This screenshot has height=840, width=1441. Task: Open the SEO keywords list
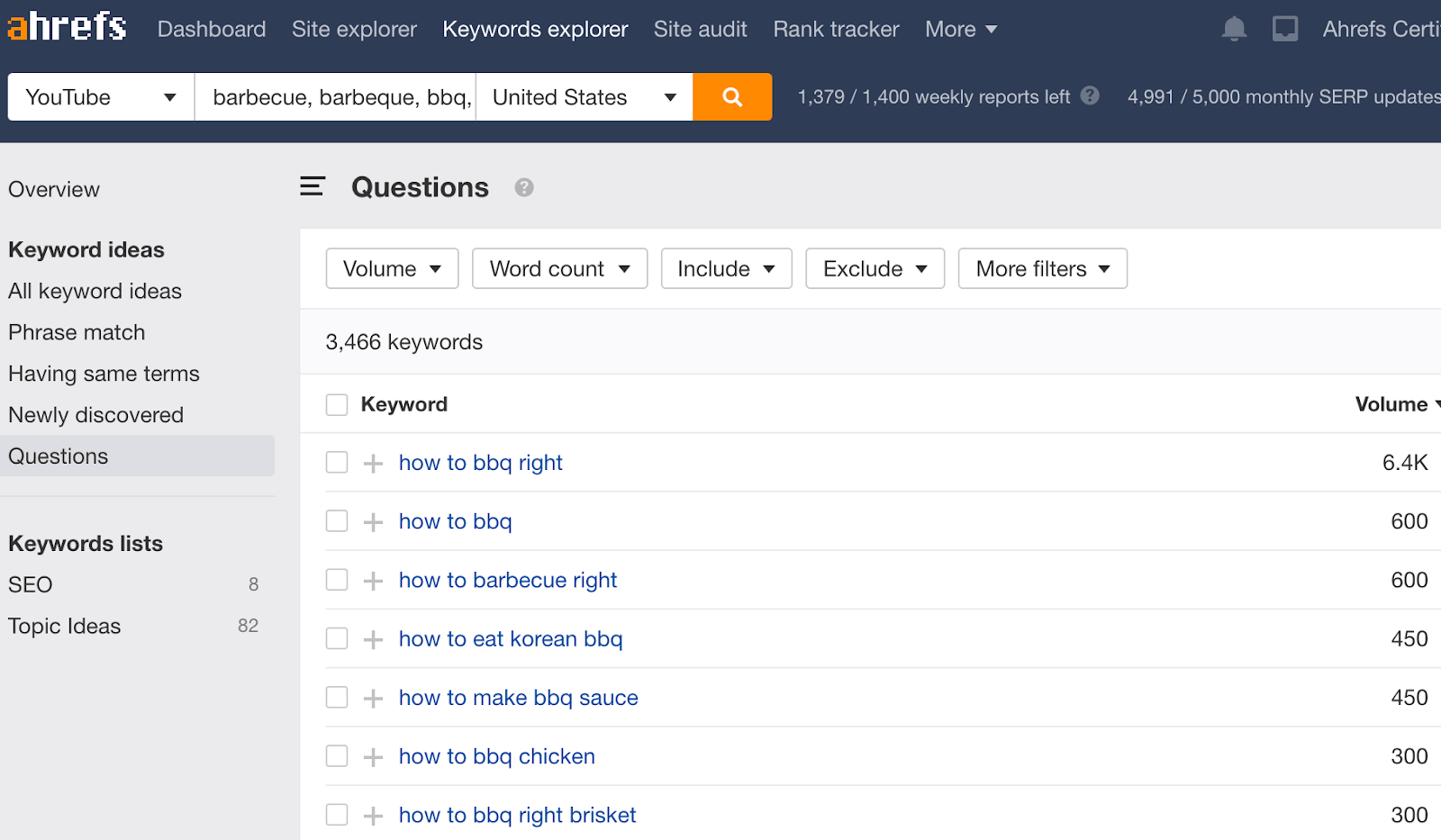(30, 583)
